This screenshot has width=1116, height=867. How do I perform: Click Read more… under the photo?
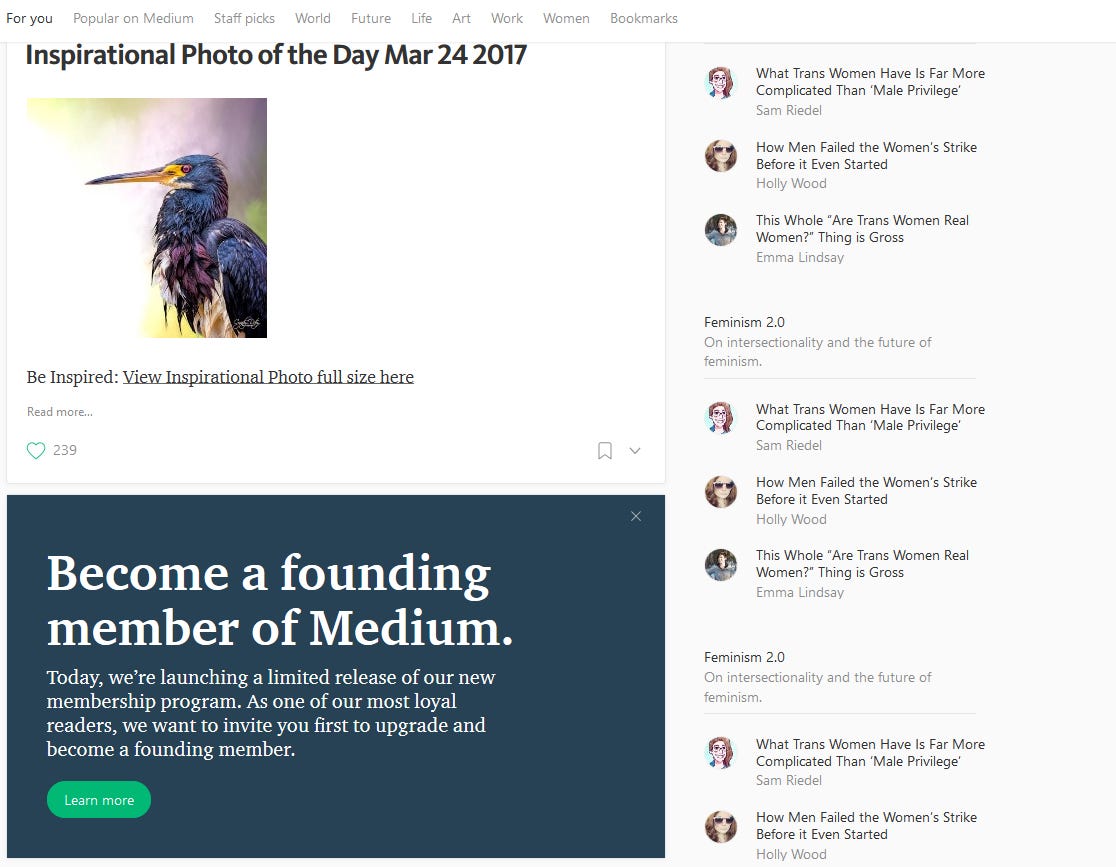point(60,411)
